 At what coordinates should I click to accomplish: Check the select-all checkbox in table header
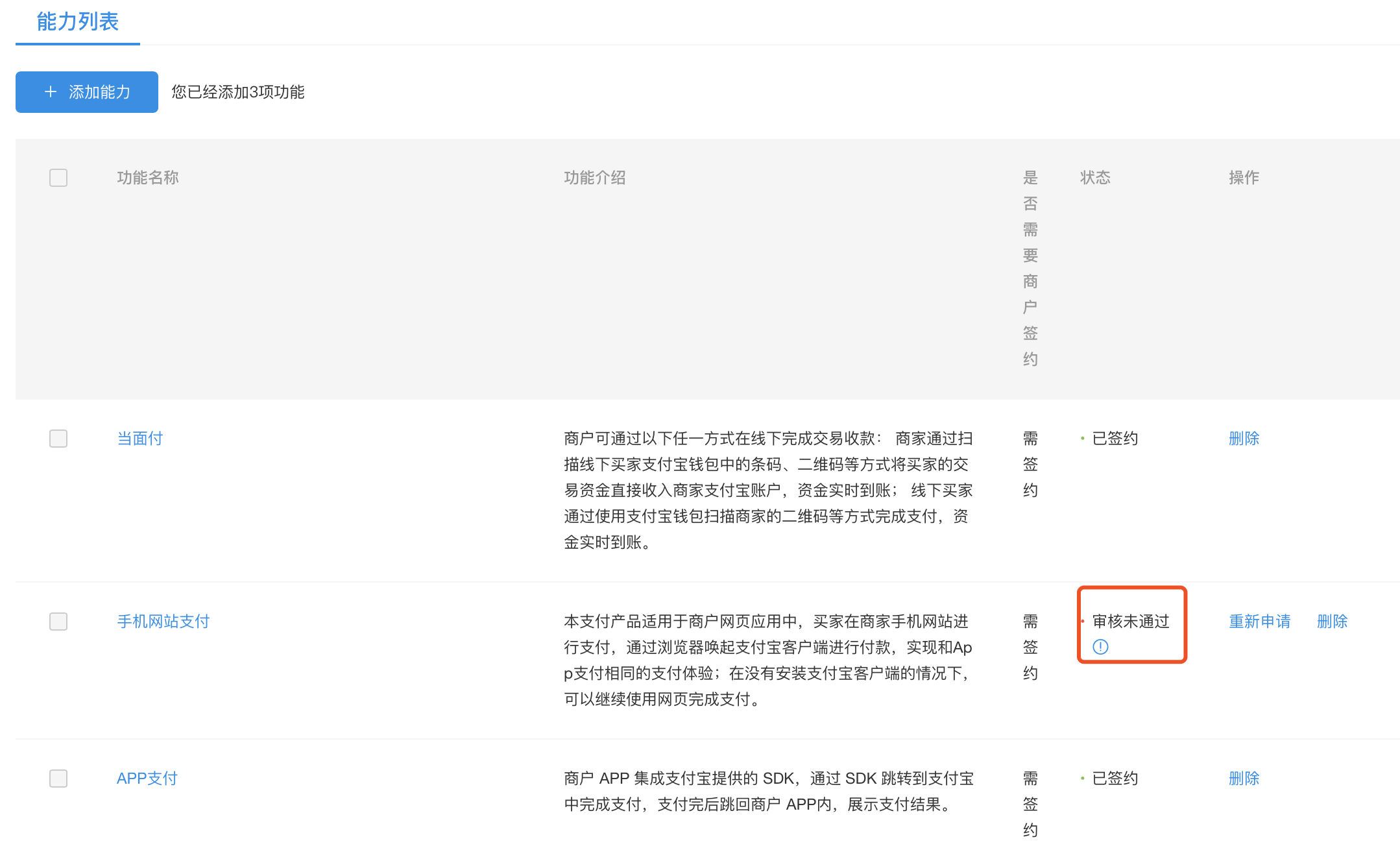click(58, 177)
